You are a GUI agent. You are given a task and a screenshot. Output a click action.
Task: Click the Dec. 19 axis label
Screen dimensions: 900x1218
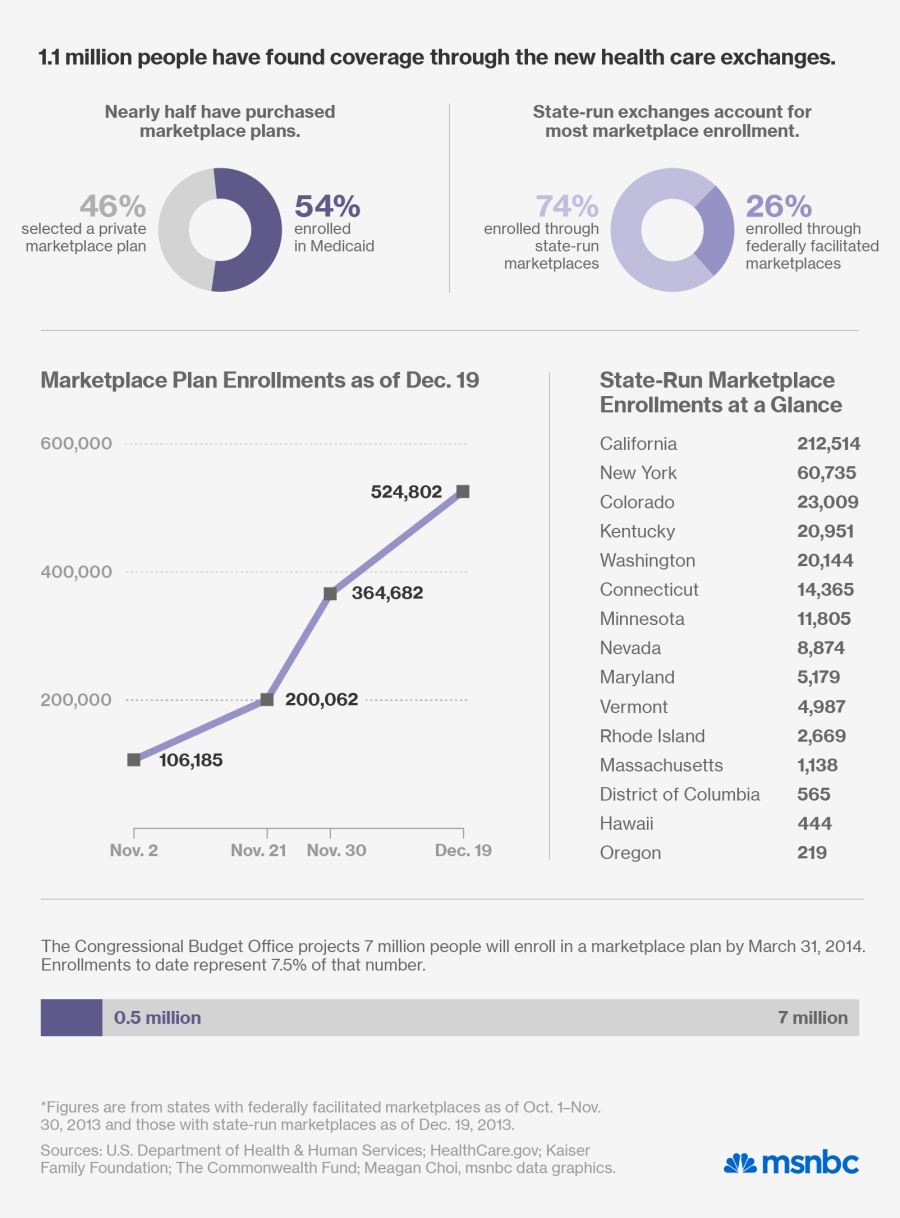click(463, 850)
